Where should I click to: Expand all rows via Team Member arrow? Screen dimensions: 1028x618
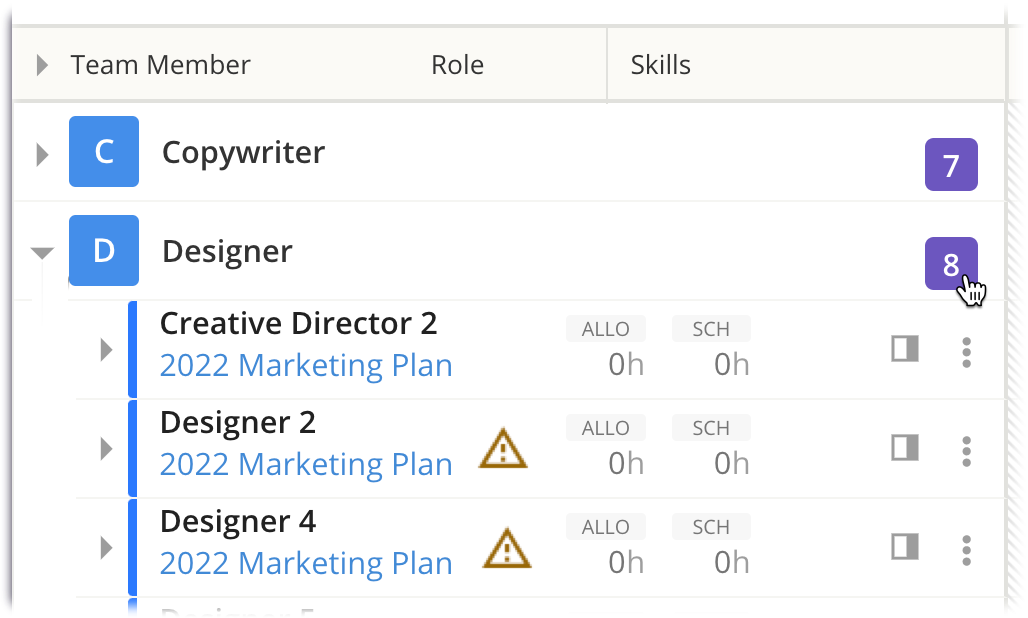tap(42, 66)
